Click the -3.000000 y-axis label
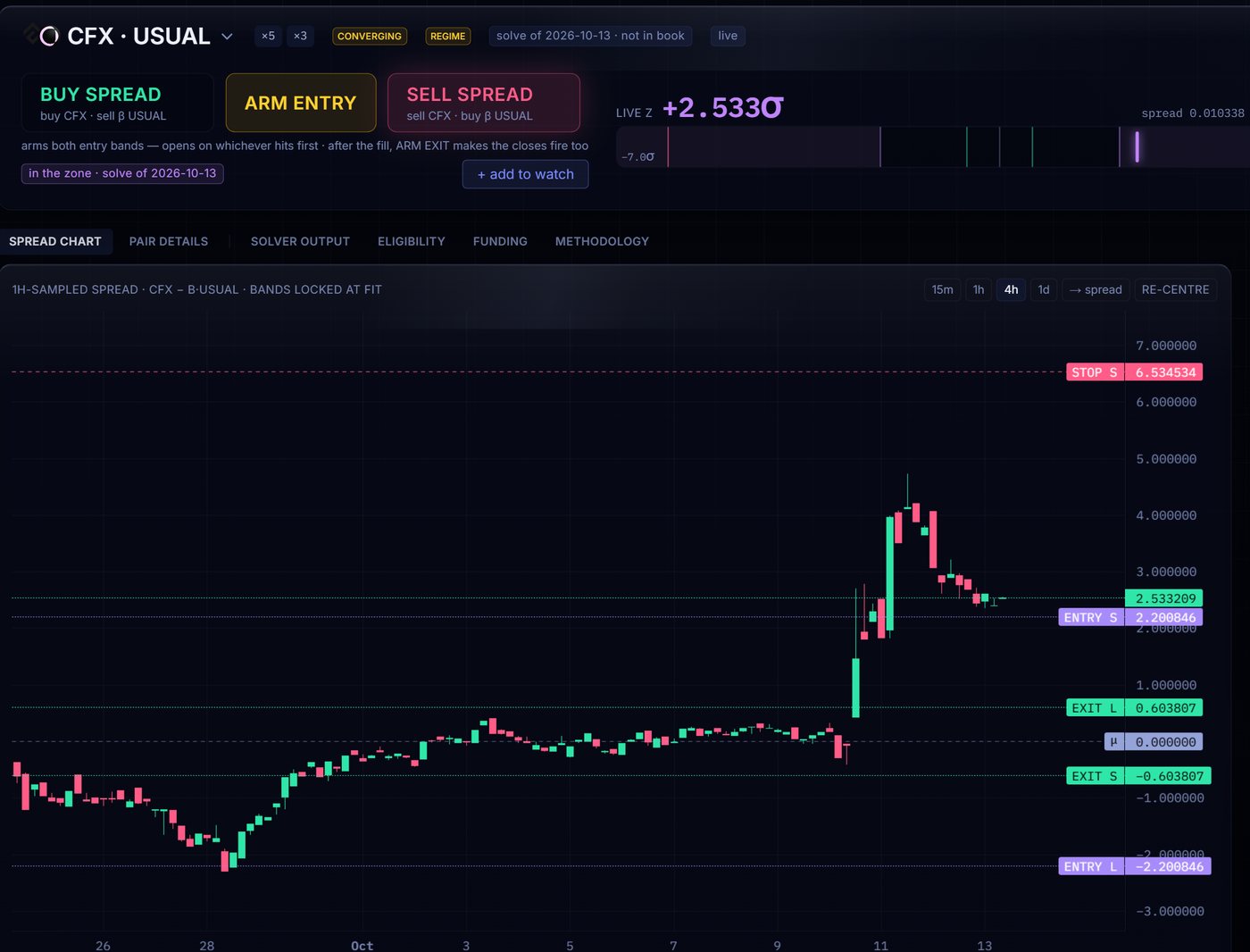Viewport: 1250px width, 952px height. 1170,911
